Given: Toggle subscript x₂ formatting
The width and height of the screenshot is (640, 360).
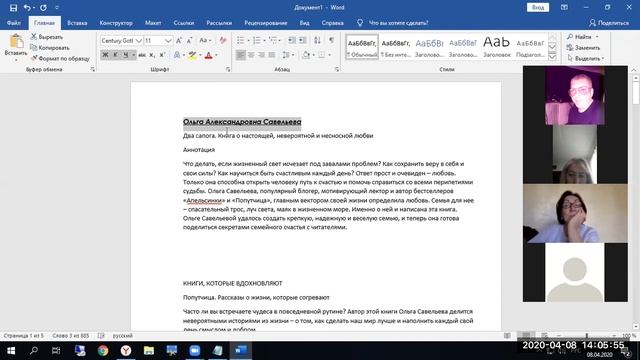Looking at the screenshot, I should click(x=152, y=55).
